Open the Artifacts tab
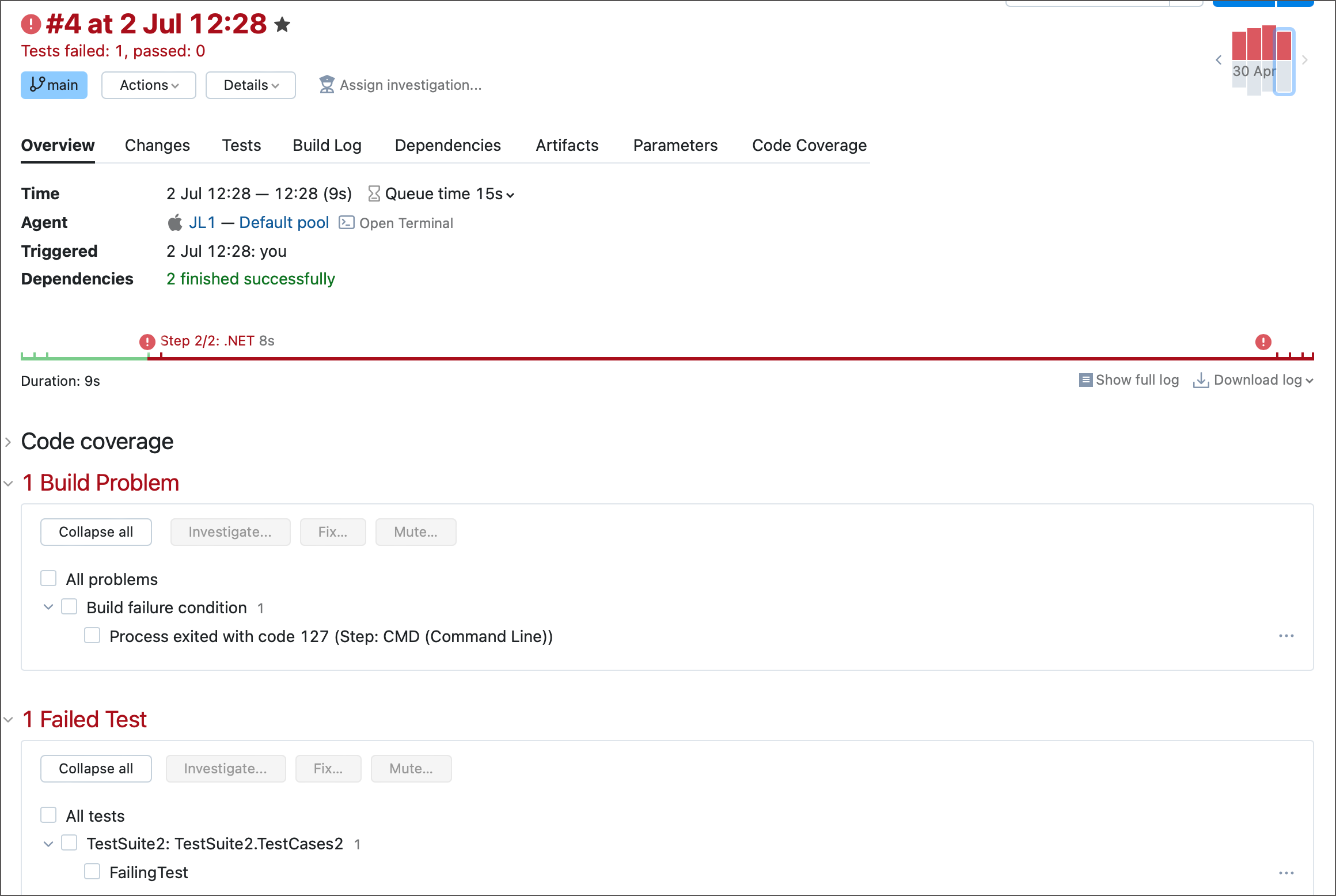This screenshot has width=1336, height=896. click(x=567, y=145)
